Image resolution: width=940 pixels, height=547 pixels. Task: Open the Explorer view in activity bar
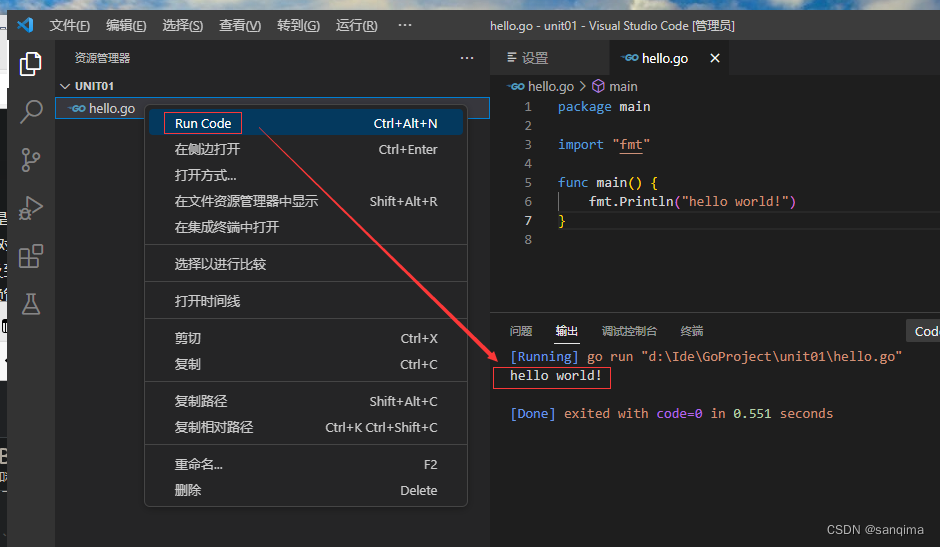coord(31,64)
